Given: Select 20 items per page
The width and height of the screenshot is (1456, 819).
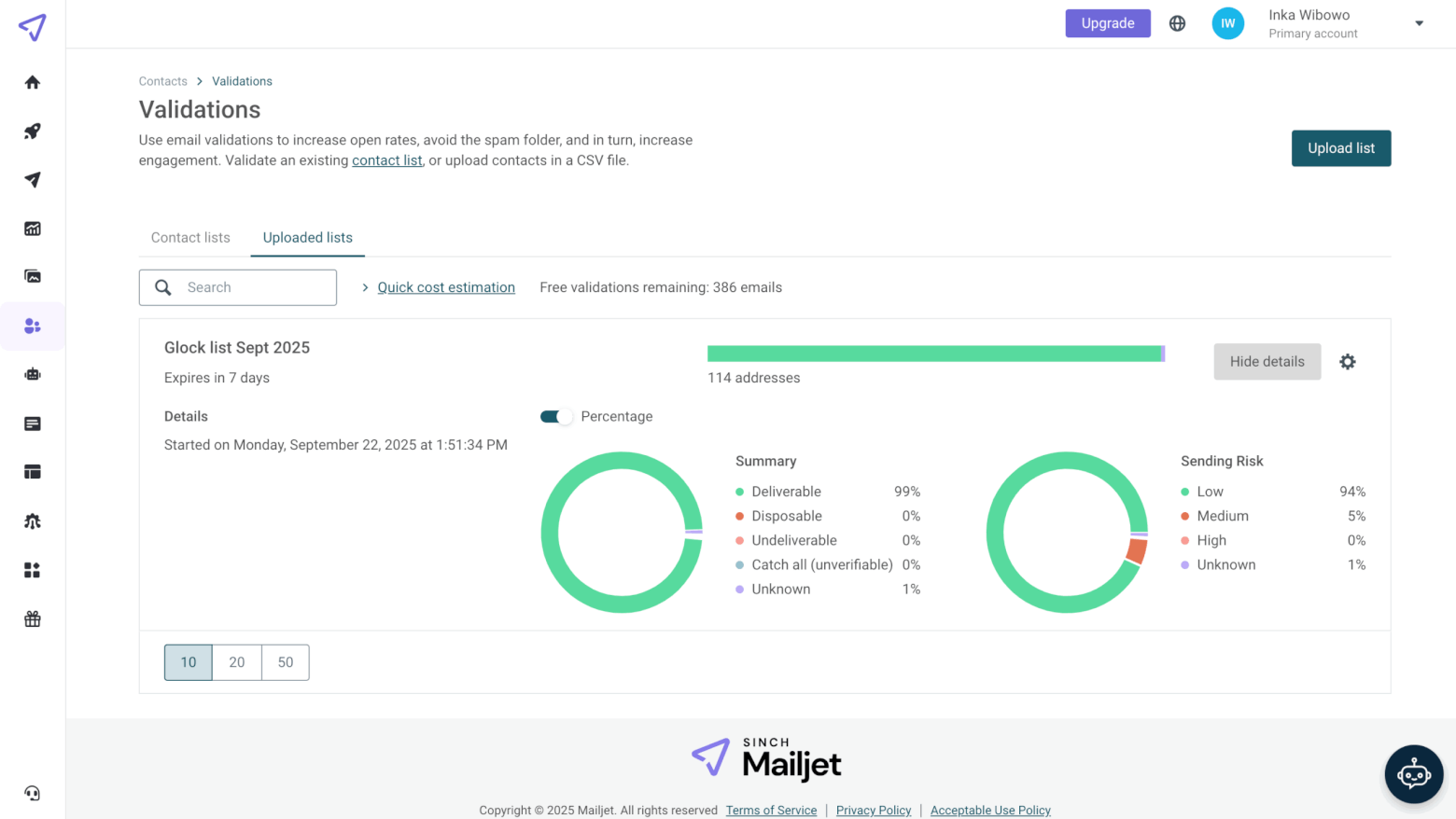Looking at the screenshot, I should click(237, 662).
